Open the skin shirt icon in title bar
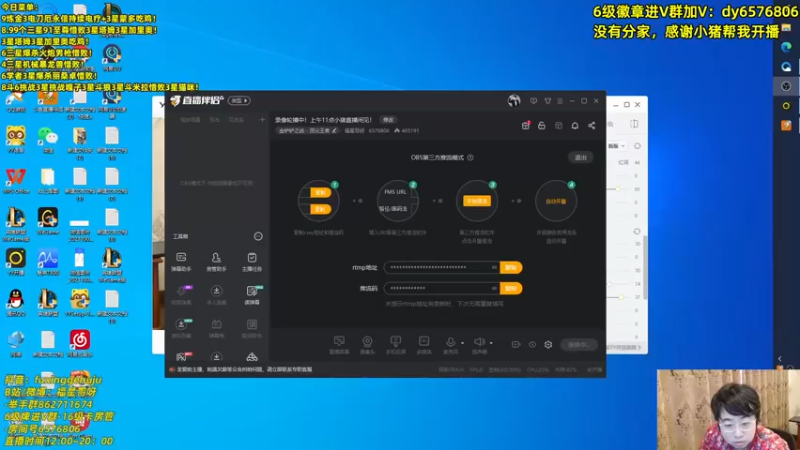This screenshot has width=800, height=450. [x=547, y=101]
